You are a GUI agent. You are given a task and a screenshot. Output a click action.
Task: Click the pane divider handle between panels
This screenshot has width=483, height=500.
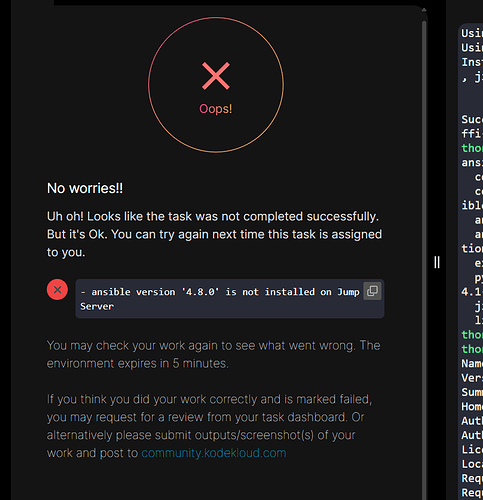[x=437, y=262]
